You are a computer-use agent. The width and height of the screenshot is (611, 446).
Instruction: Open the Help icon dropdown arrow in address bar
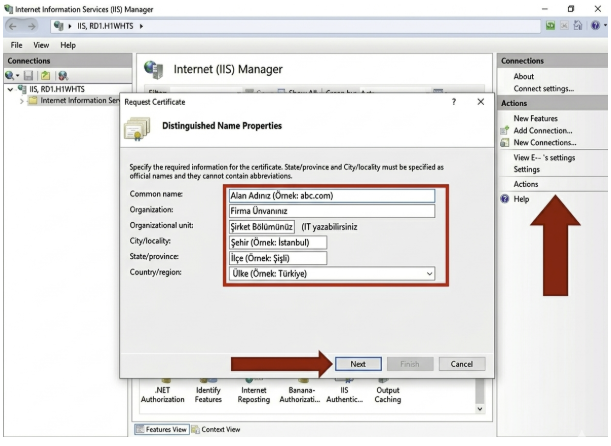(605, 26)
